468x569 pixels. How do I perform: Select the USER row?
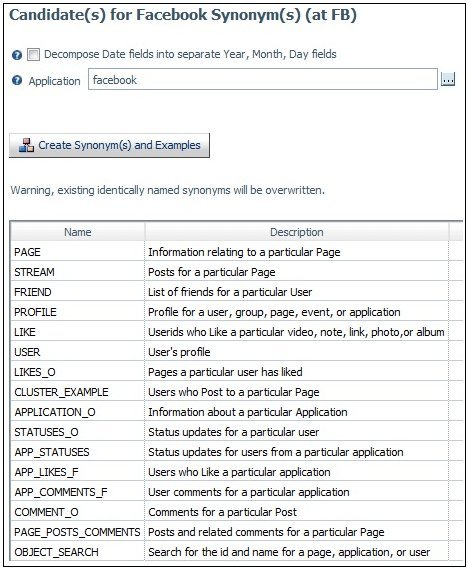[x=237, y=352]
